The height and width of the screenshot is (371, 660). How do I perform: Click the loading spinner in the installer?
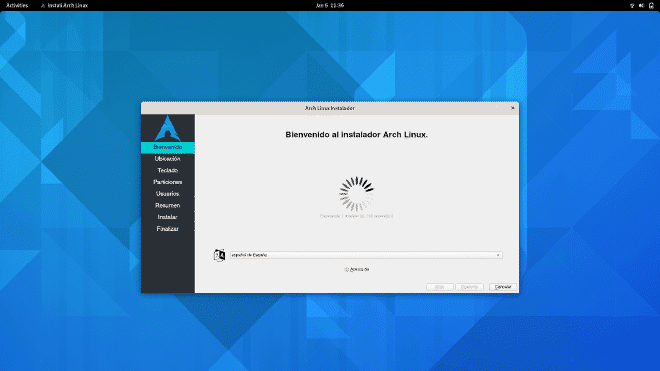click(x=357, y=194)
